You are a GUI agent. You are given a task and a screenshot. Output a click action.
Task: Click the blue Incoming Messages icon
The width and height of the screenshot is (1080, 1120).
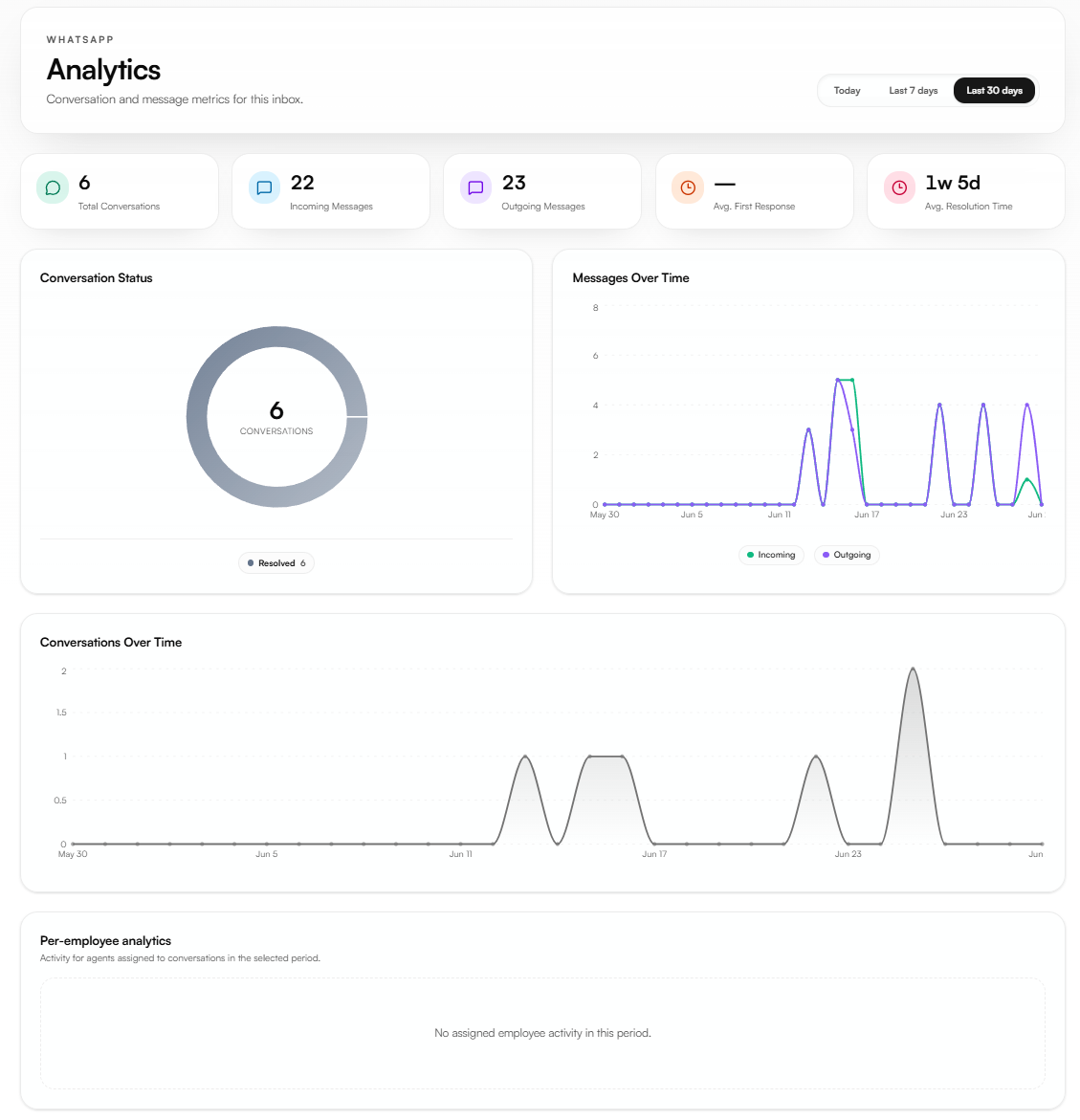point(264,187)
